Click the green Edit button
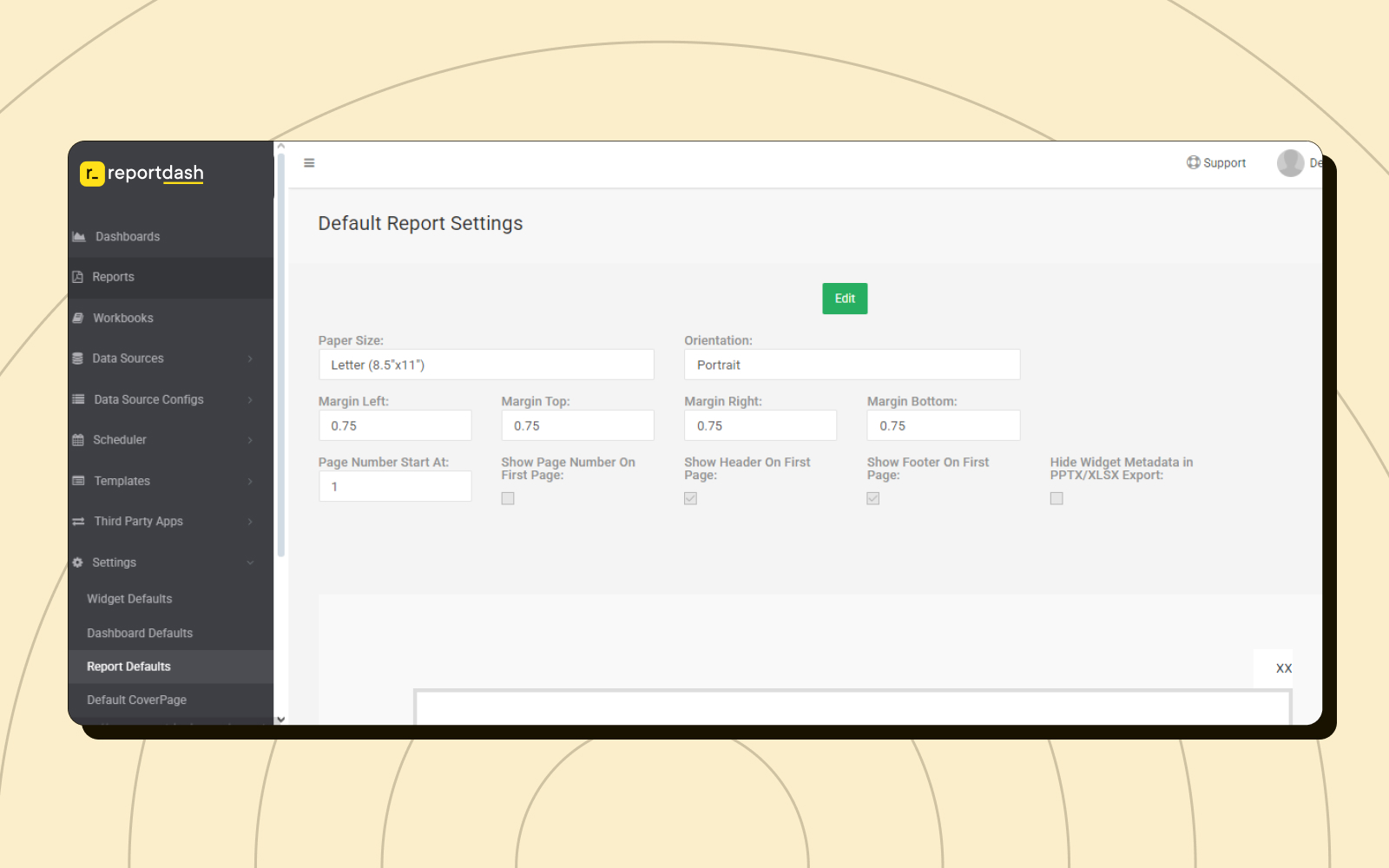The height and width of the screenshot is (868, 1389). pyautogui.click(x=845, y=299)
